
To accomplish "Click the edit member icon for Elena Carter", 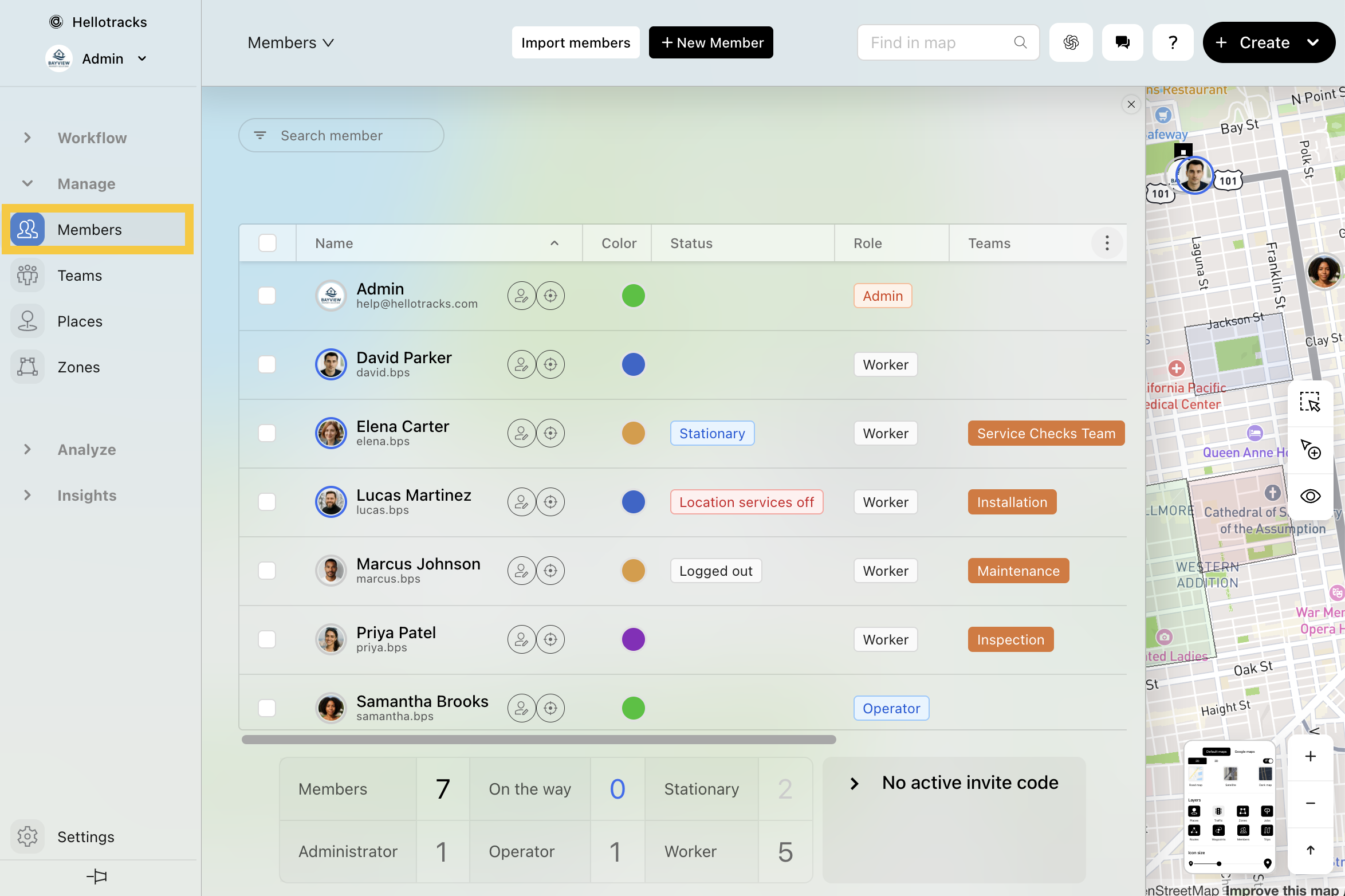I will point(521,433).
